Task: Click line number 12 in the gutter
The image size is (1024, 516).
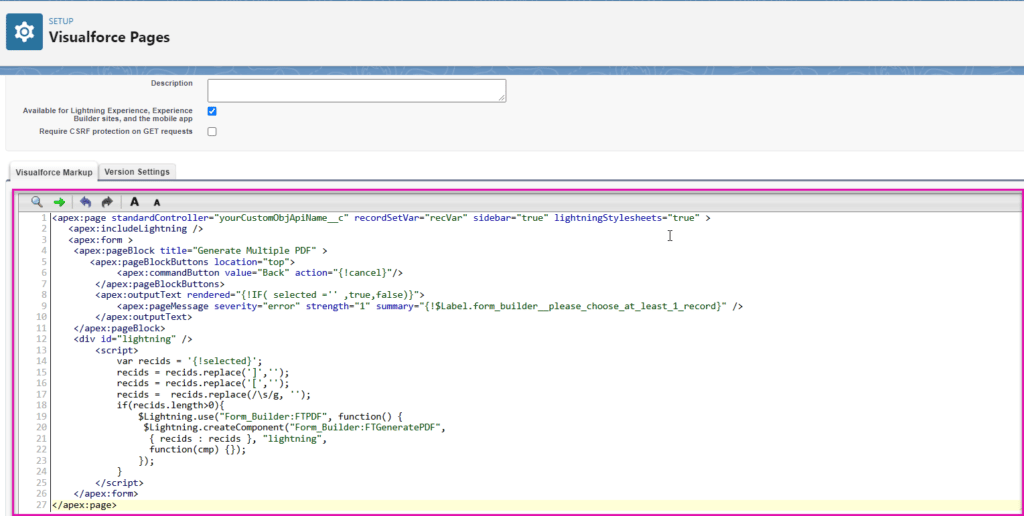Action: (42, 339)
